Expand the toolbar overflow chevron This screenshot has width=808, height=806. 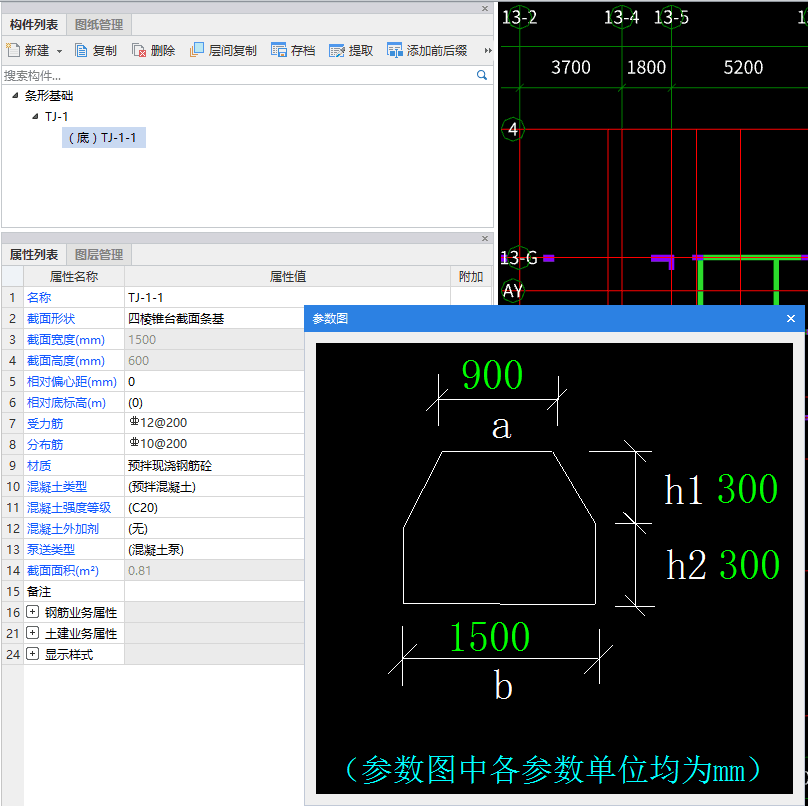tap(487, 51)
